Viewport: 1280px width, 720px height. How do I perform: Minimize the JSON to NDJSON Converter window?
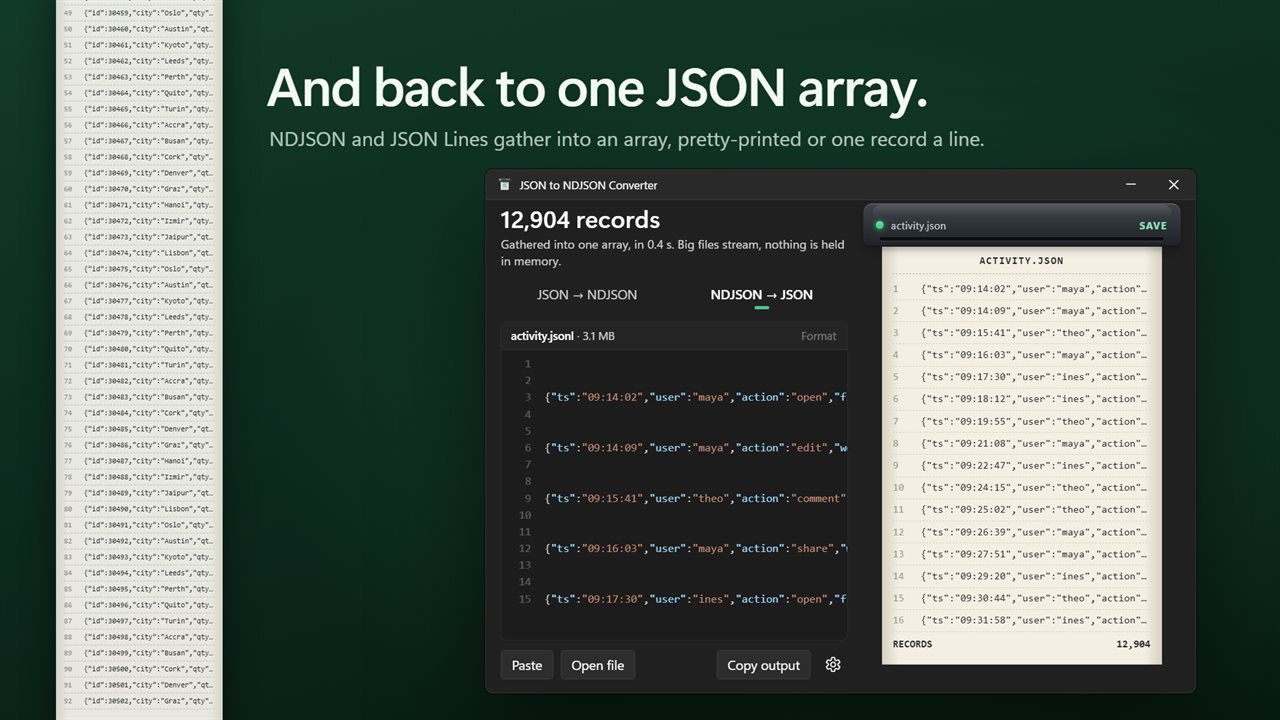1131,185
